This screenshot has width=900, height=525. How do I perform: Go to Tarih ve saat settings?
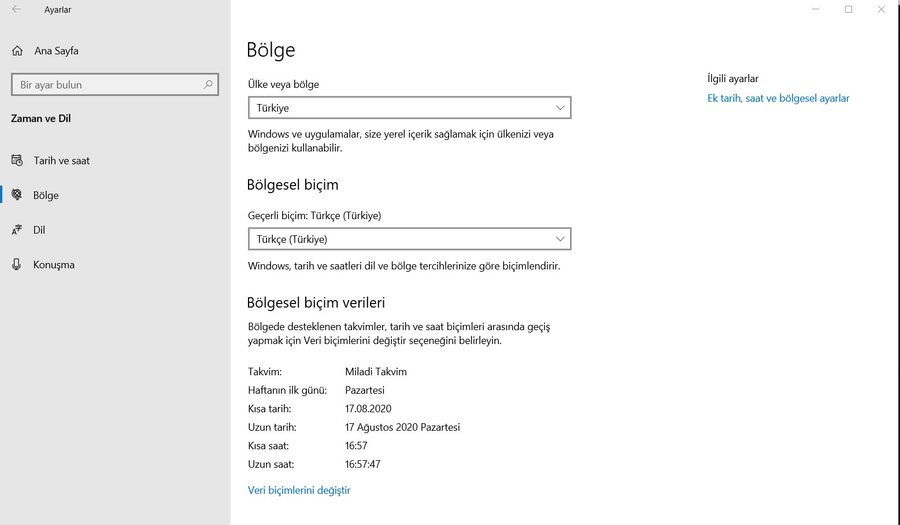61,160
